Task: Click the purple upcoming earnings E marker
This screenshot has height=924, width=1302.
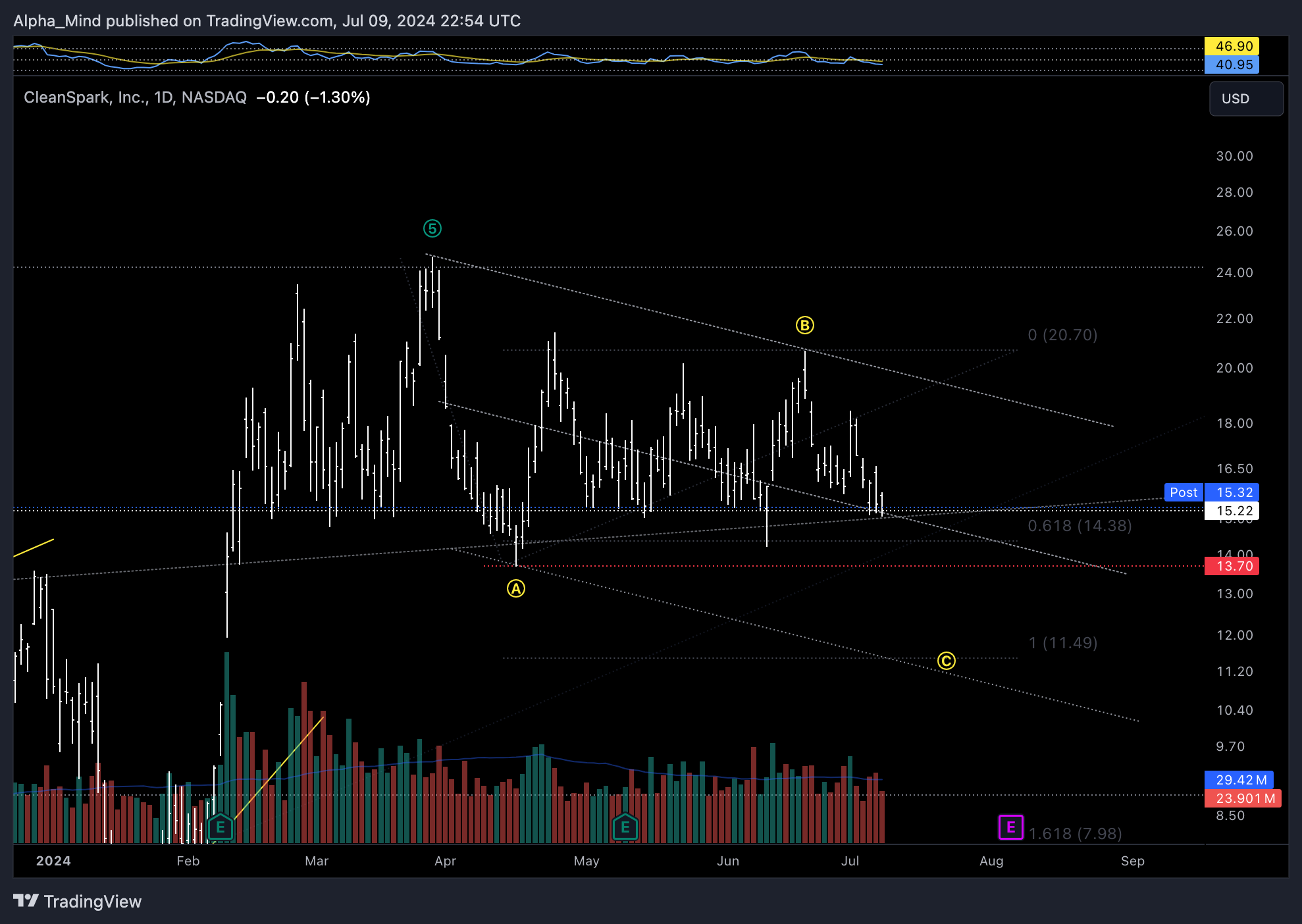Action: pos(1010,827)
